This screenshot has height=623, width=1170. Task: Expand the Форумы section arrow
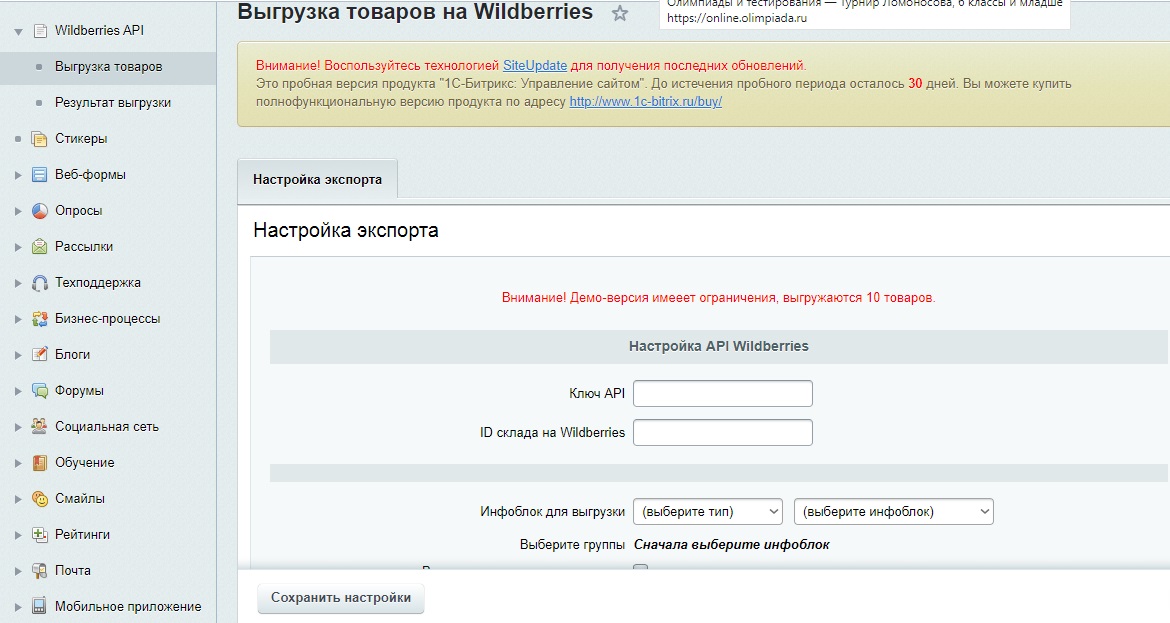[x=18, y=391]
